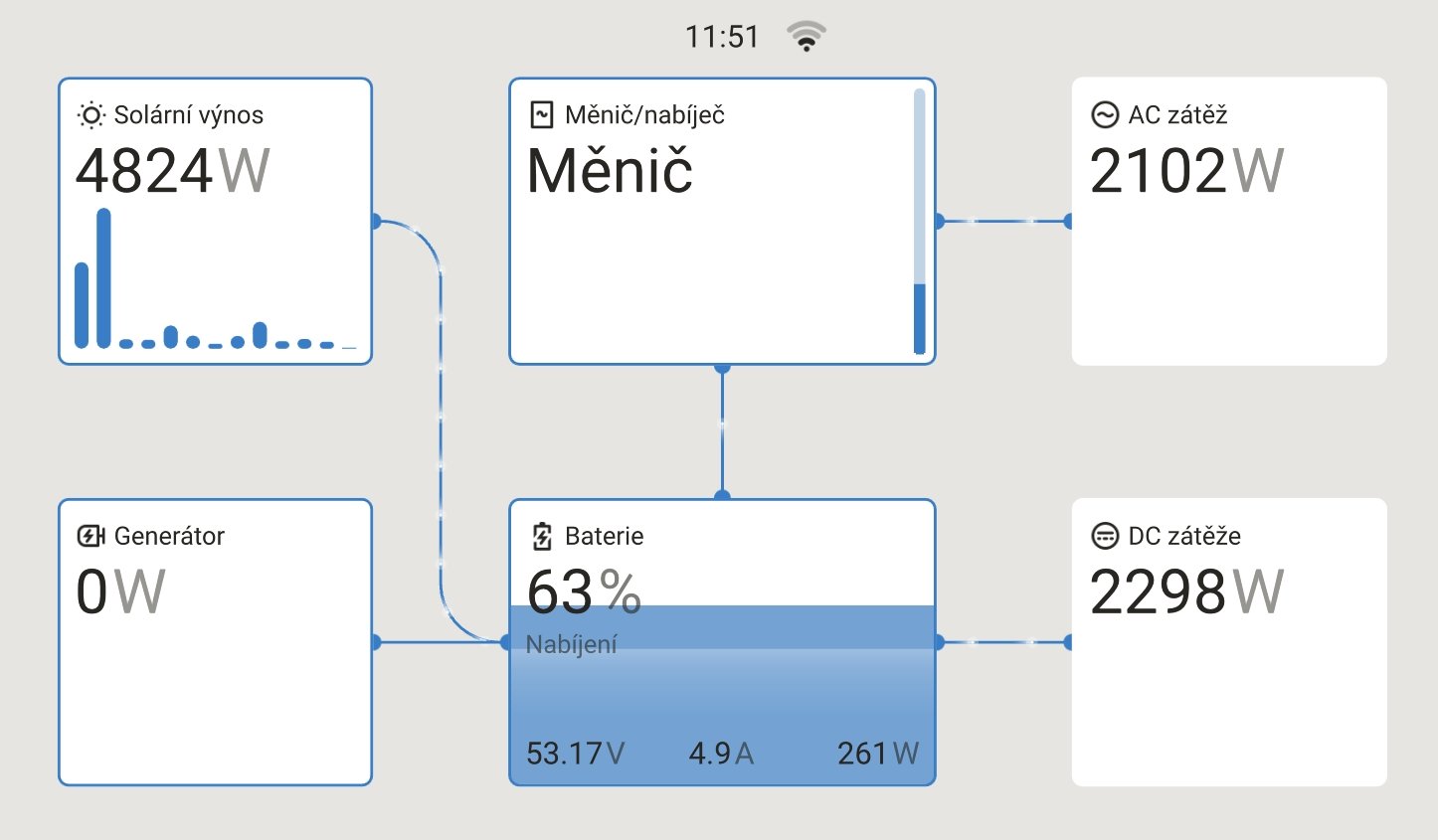Click the Nabíjení charging status label
The image size is (1438, 840).
point(571,645)
